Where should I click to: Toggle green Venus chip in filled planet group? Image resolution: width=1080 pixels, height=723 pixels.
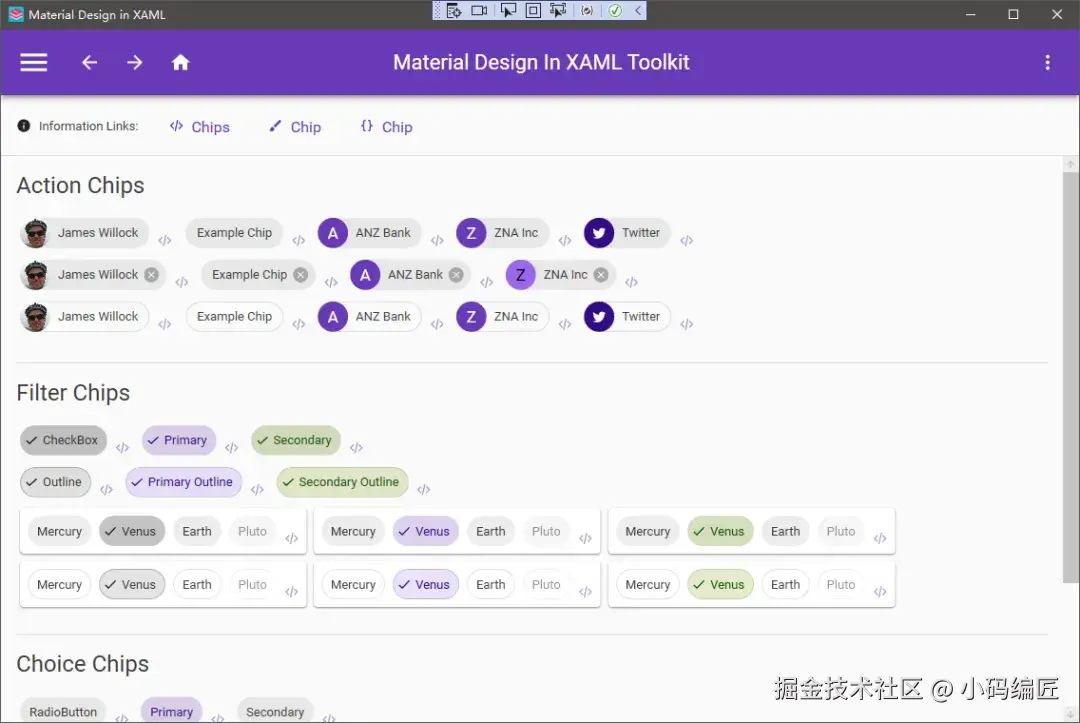720,532
